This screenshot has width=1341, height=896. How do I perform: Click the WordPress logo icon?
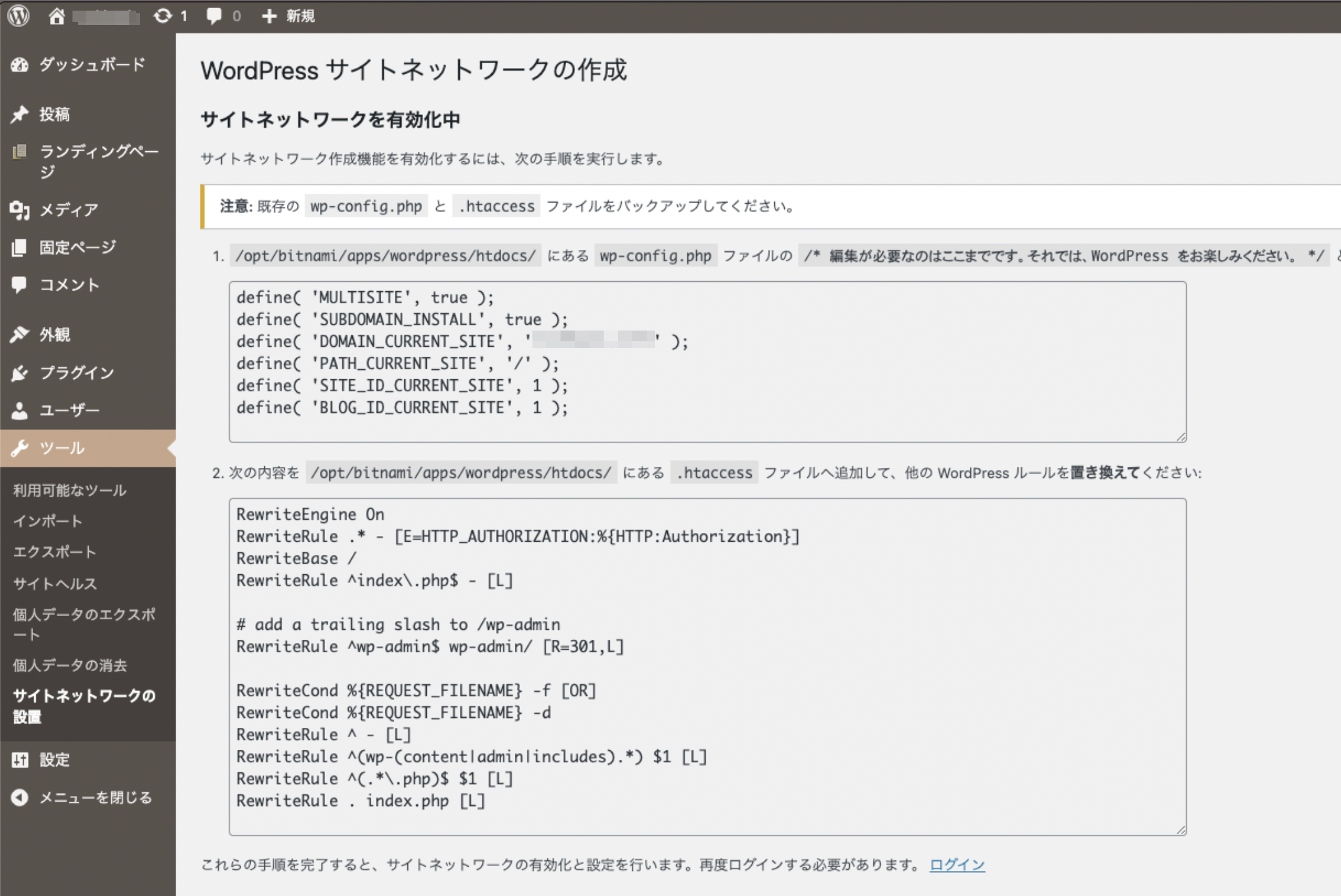[19, 16]
